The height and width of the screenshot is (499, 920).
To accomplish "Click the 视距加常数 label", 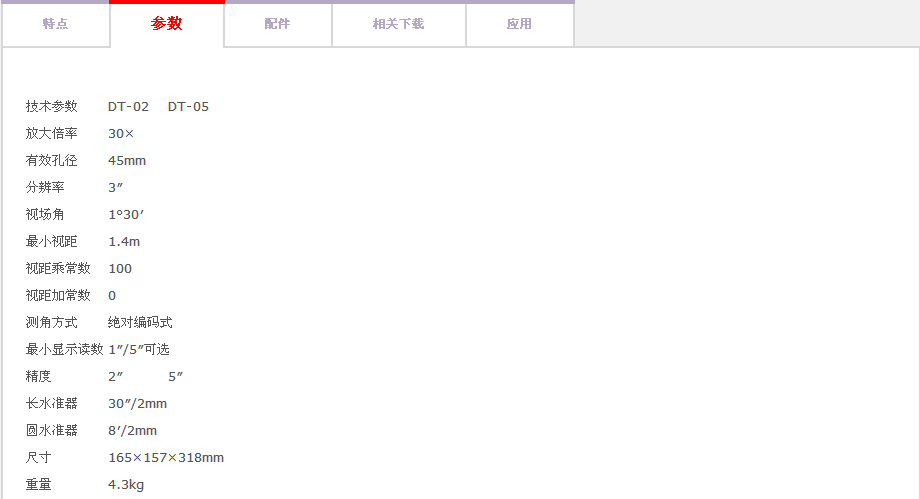I will [x=58, y=296].
